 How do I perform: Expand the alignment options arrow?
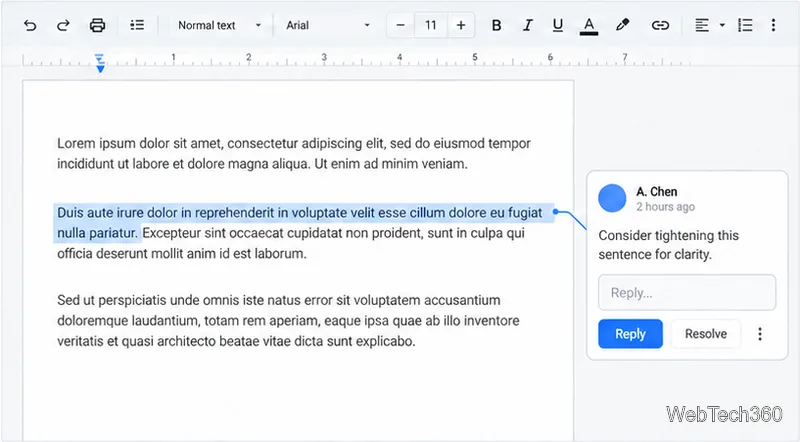[722, 25]
